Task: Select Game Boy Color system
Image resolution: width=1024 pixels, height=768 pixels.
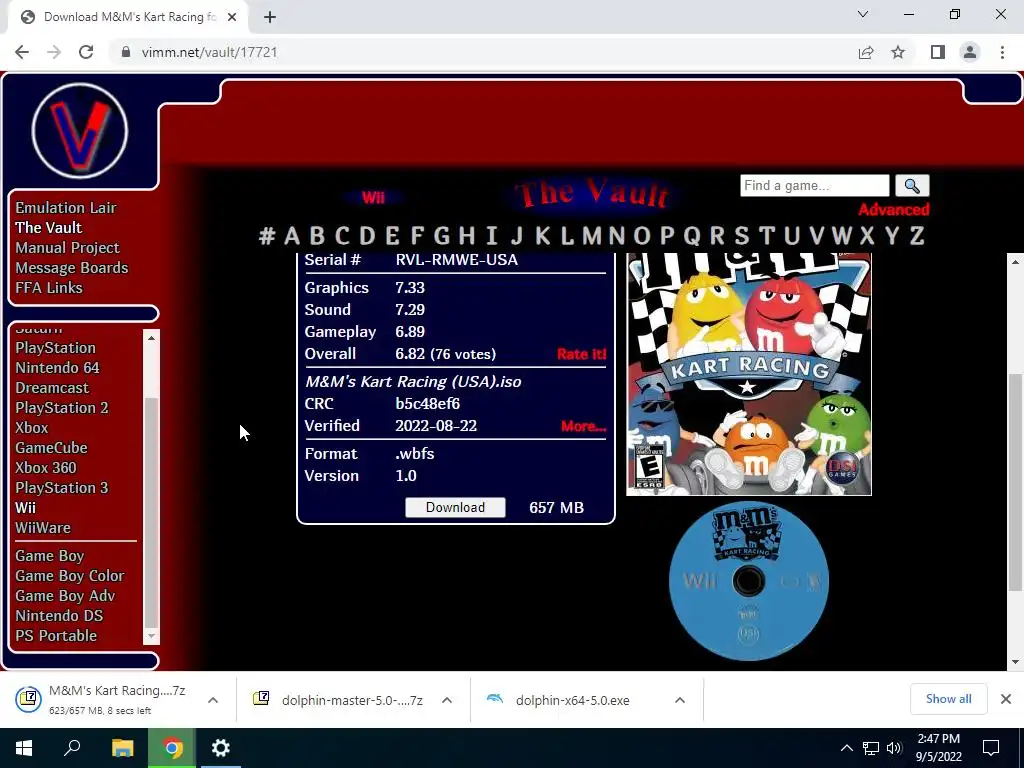Action: tap(70, 576)
